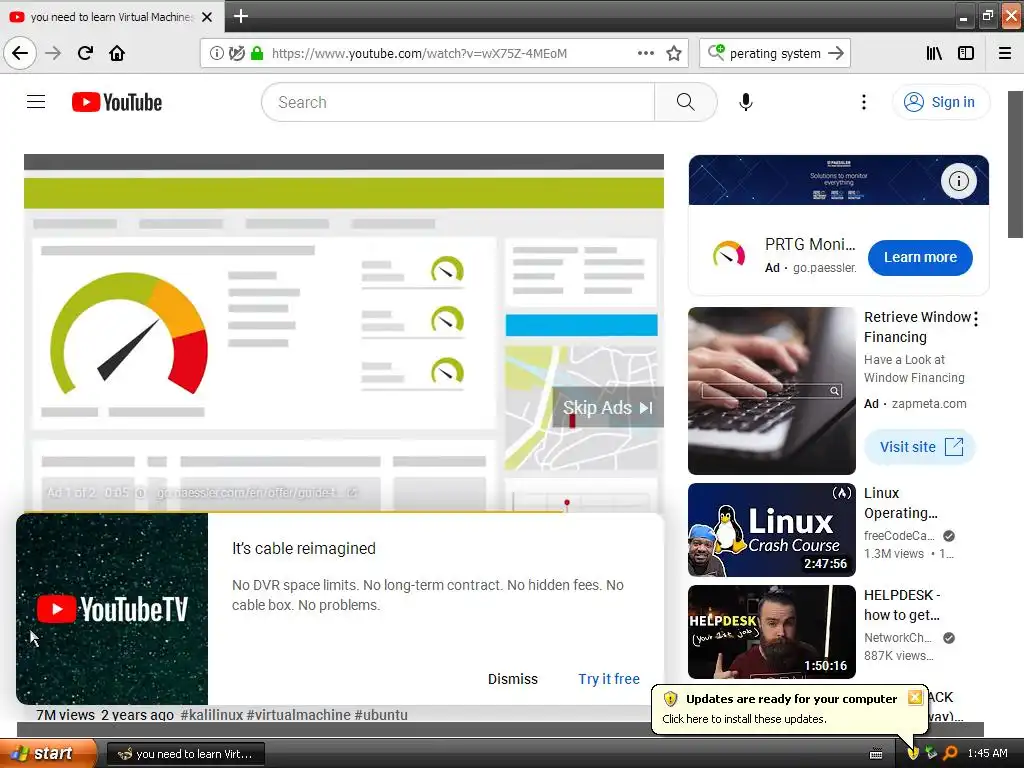Click the page vertical scrollbar thumb
This screenshot has width=1024, height=768.
coord(1016,165)
